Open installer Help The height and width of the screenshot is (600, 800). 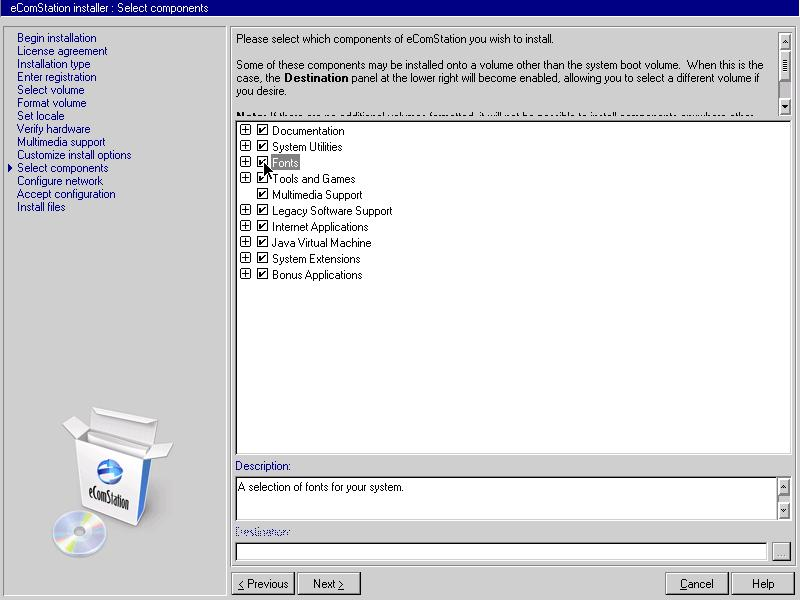(763, 584)
